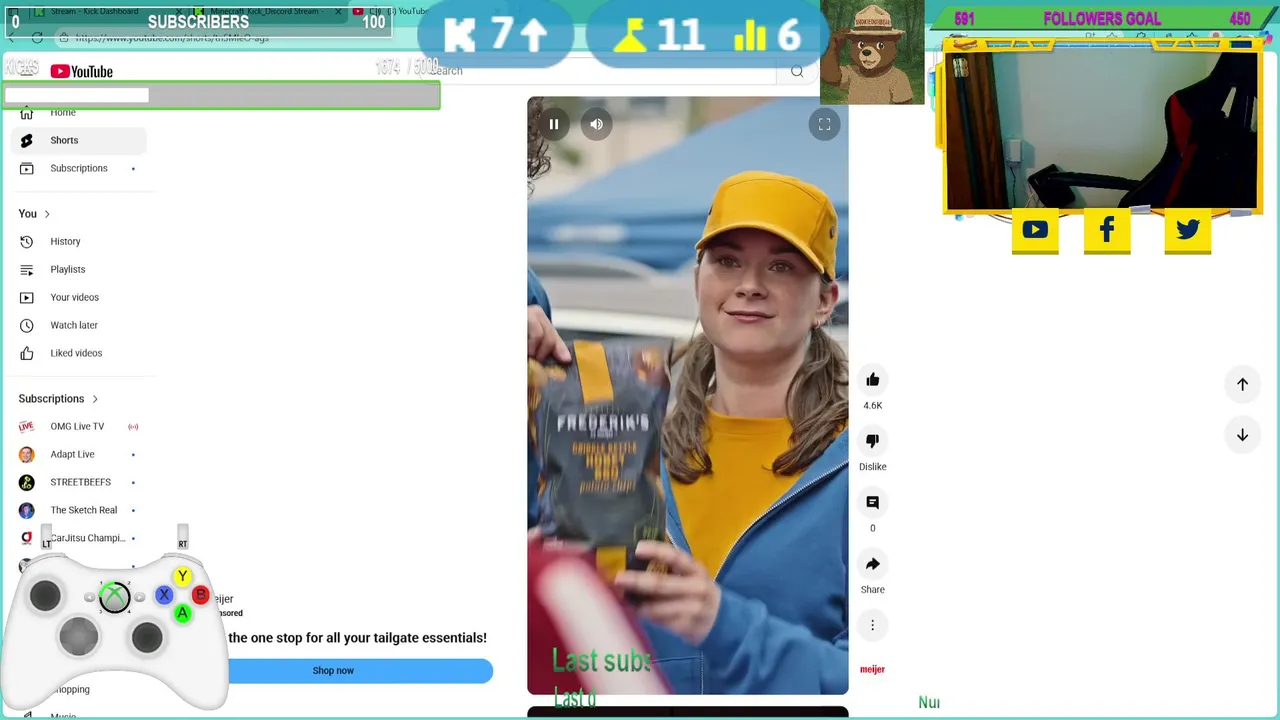Open the meijer channel logo
1280x720 pixels.
point(872,669)
